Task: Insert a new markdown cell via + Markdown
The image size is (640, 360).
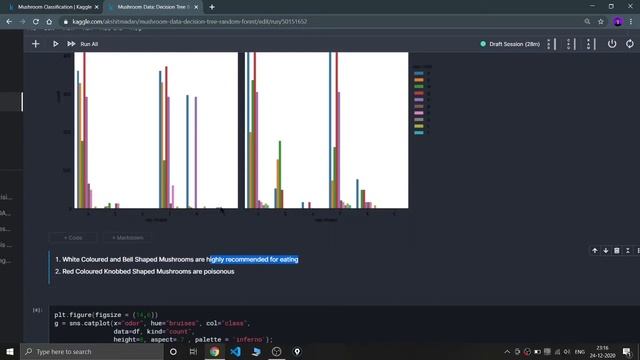Action: 128,238
